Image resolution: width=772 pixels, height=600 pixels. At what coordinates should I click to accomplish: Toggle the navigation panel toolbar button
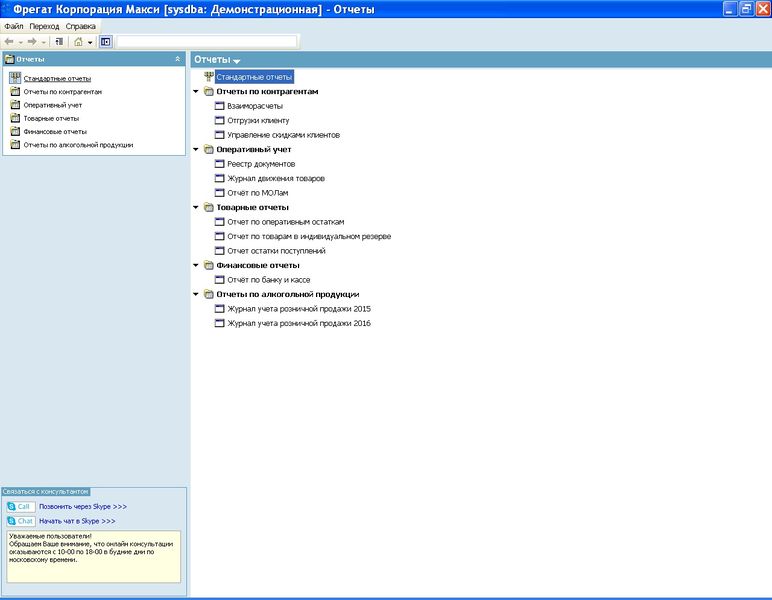click(x=105, y=42)
